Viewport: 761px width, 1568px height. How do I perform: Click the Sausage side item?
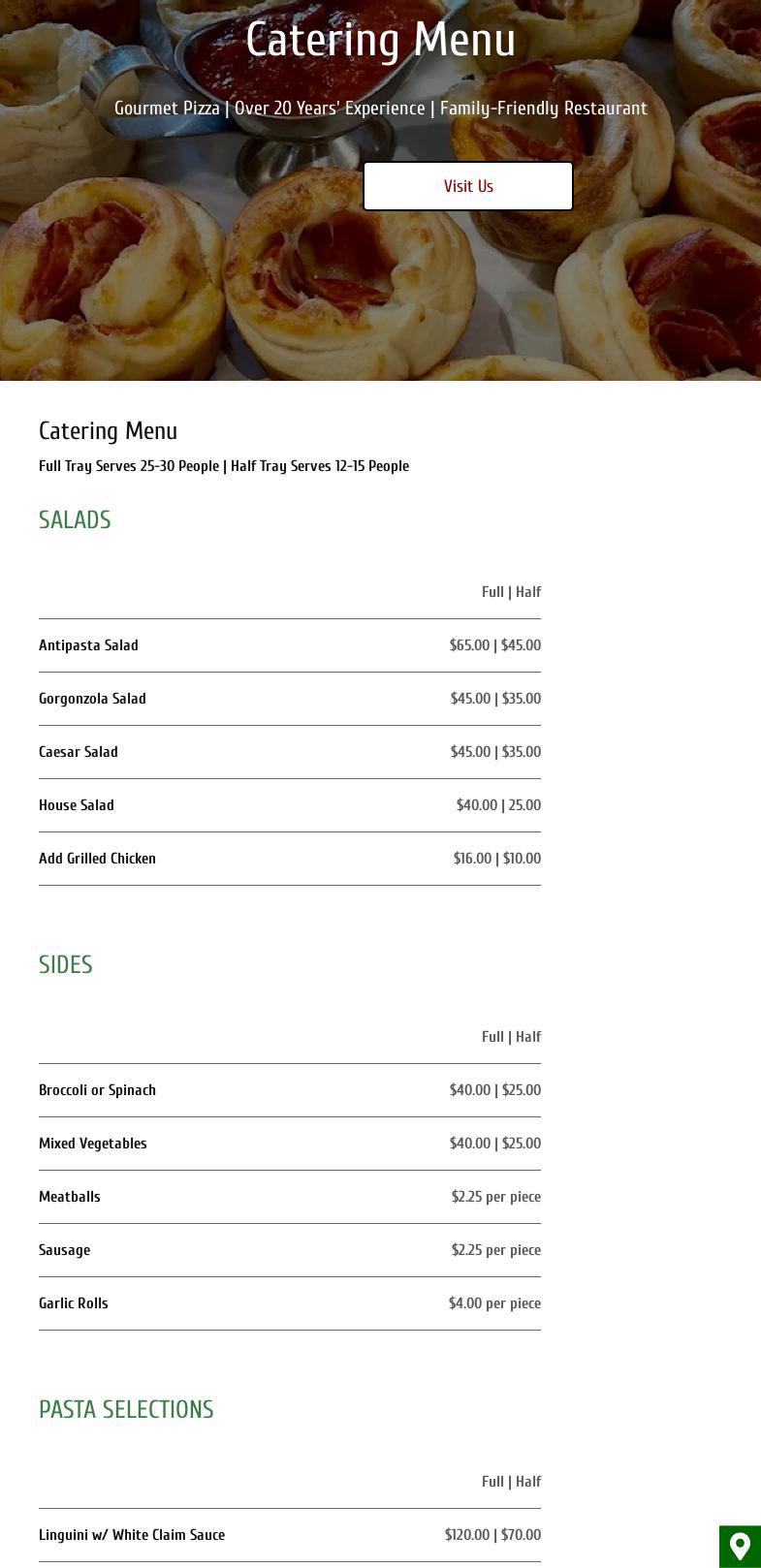click(64, 1250)
